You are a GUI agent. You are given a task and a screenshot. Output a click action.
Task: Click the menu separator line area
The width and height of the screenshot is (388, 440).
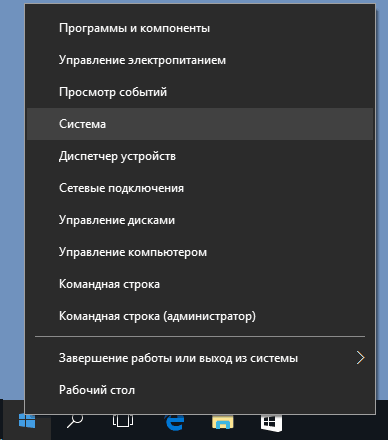pos(200,337)
